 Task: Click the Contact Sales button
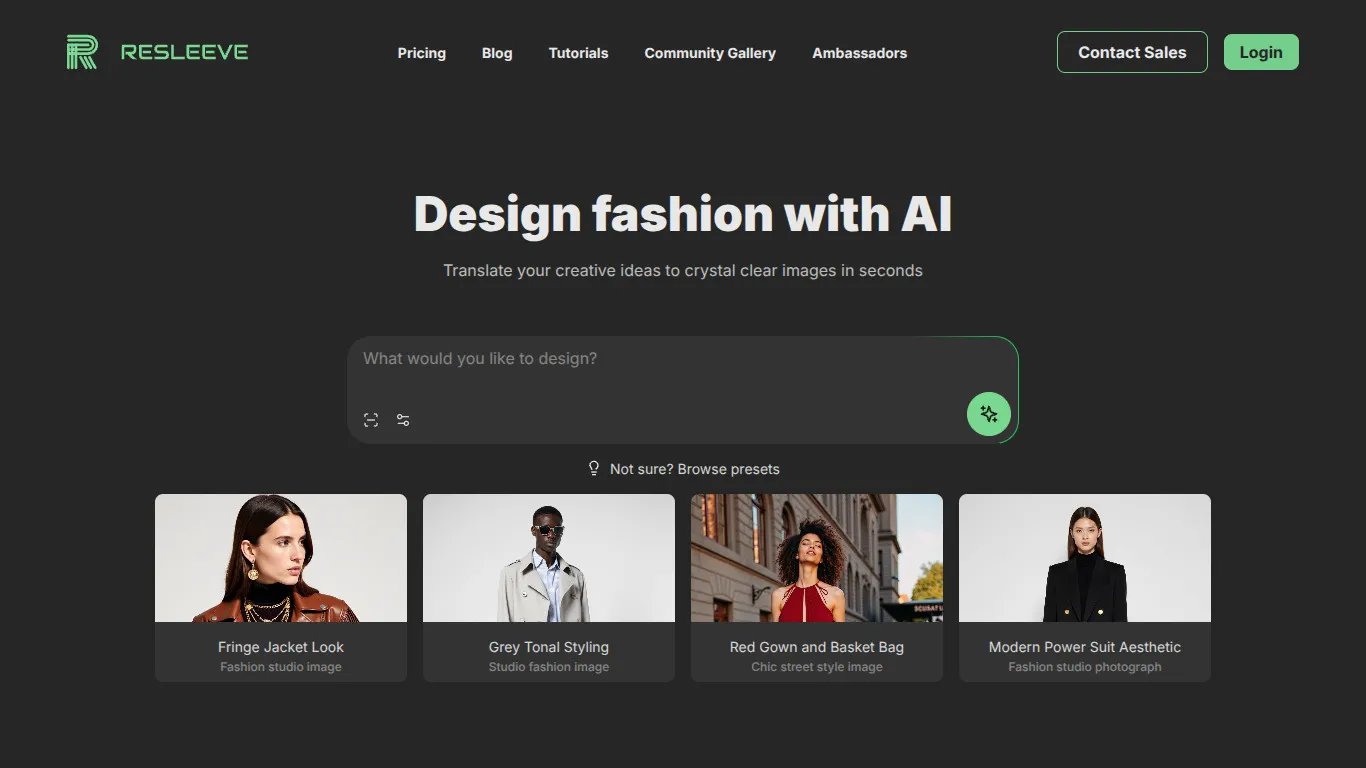pos(1132,52)
